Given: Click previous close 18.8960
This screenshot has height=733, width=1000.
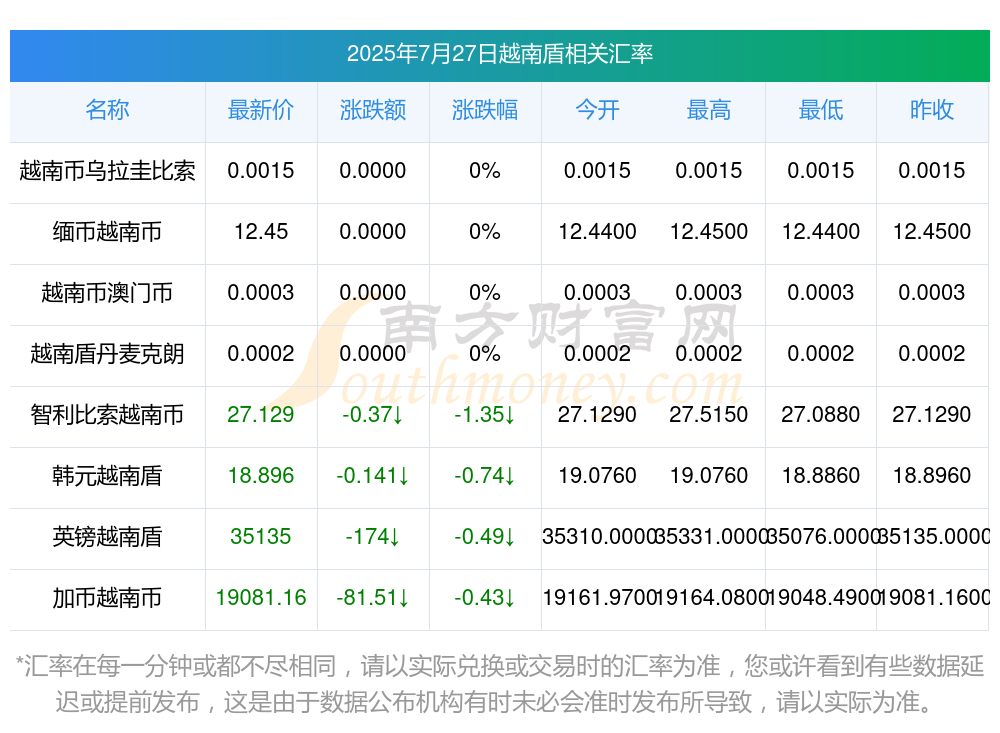Looking at the screenshot, I should 932,476.
